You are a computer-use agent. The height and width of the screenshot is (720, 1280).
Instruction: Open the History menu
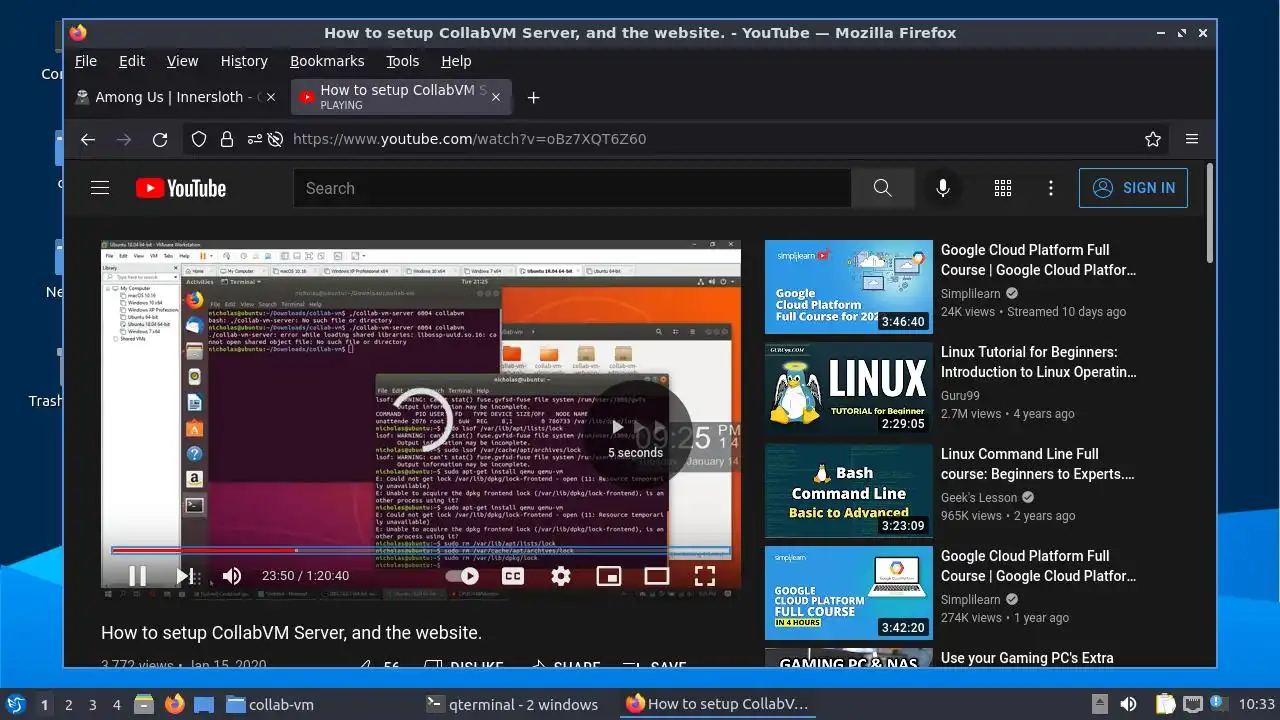tap(244, 61)
